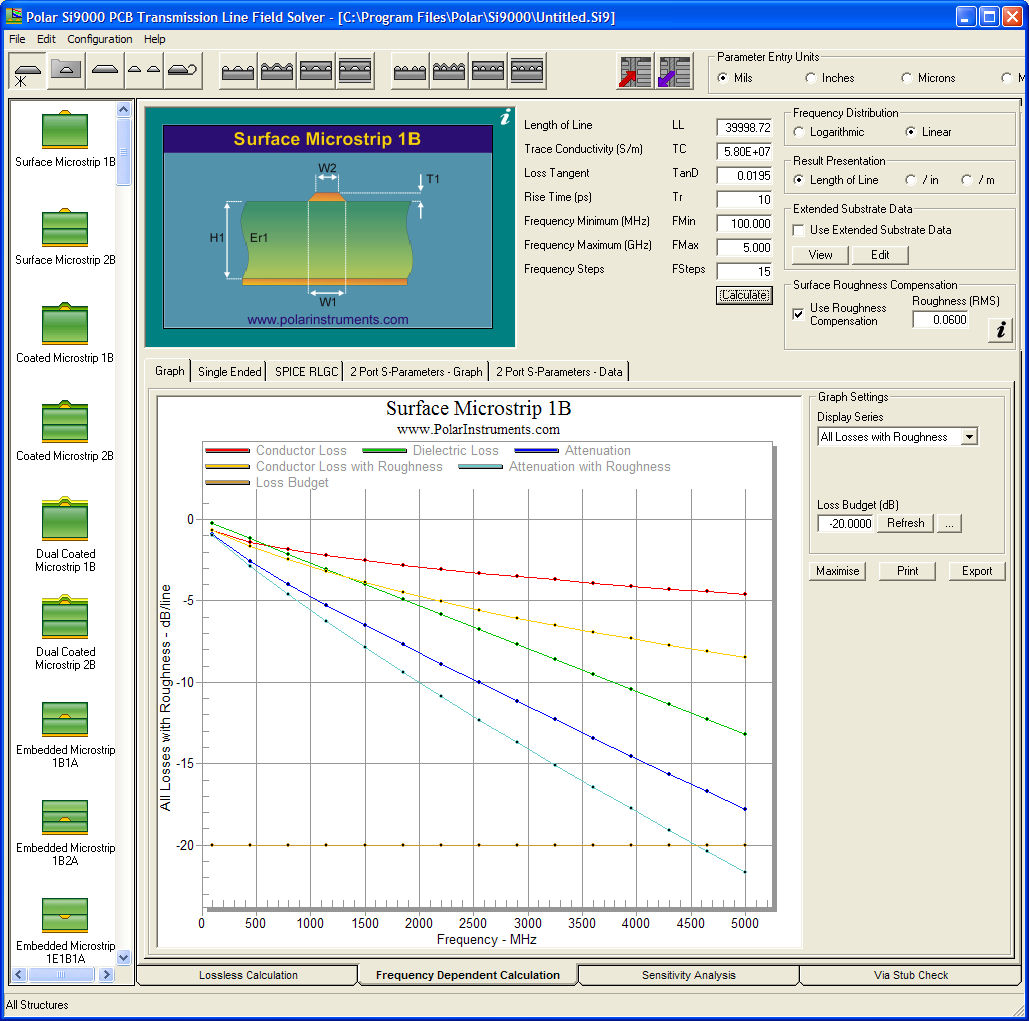Choose Mils parameter entry units
The width and height of the screenshot is (1029, 1021).
point(723,77)
